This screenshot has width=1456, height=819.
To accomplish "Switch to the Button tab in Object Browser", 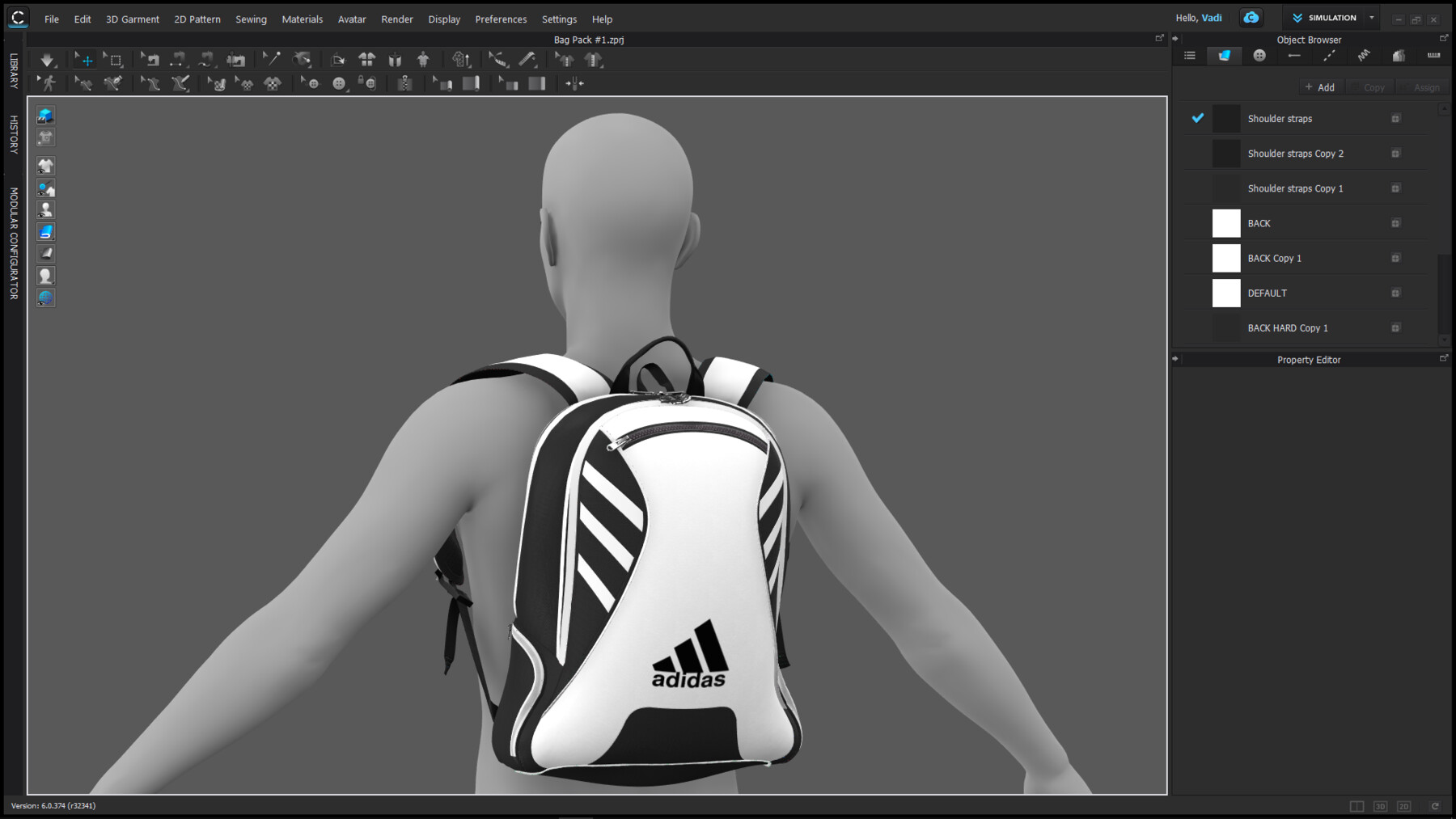I will click(1259, 55).
